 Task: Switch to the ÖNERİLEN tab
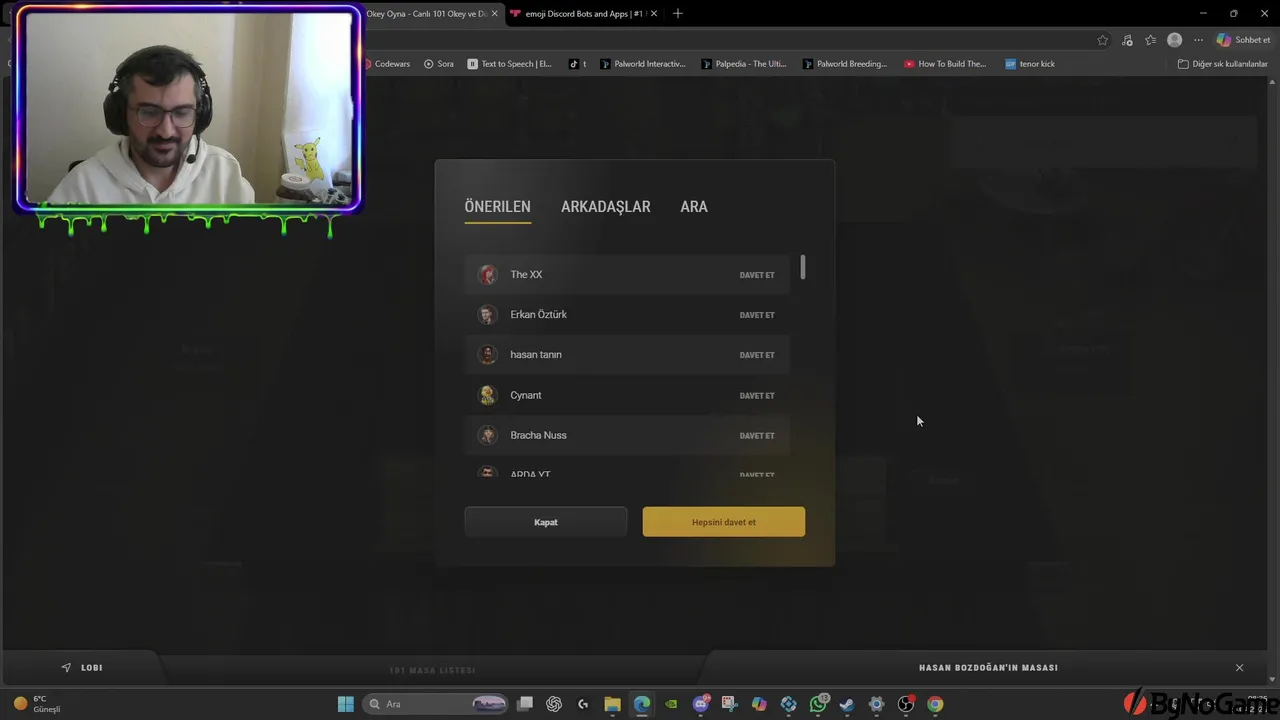[497, 207]
